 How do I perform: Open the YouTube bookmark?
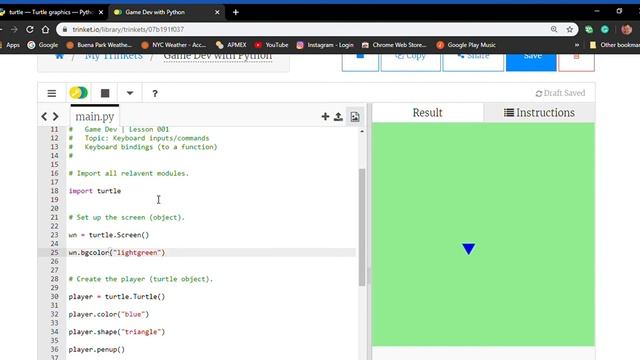tap(271, 45)
